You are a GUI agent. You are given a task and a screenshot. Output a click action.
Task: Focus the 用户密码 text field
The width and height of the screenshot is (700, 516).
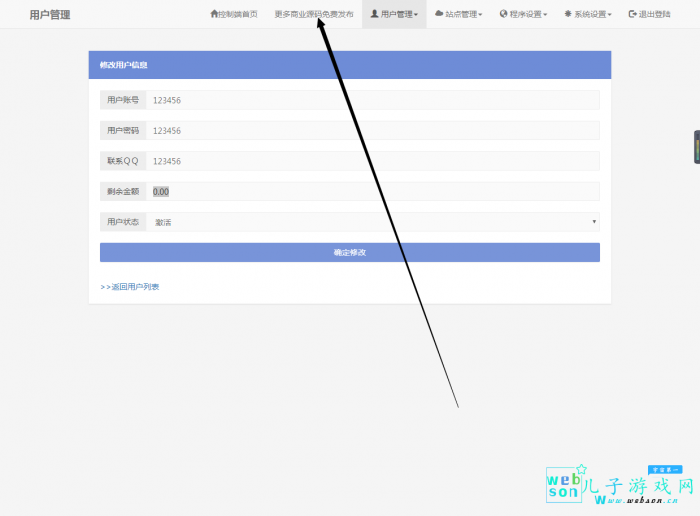point(372,131)
